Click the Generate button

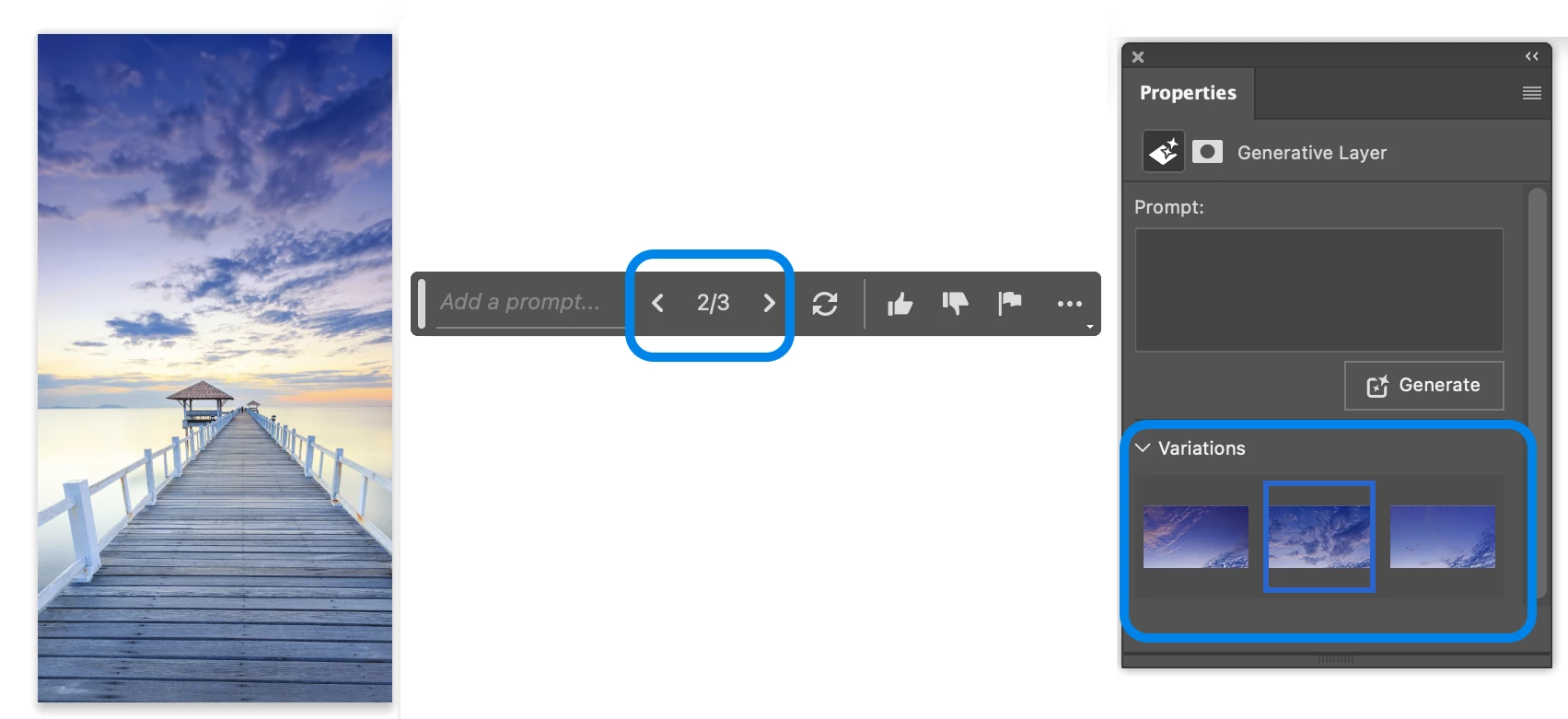pos(1423,385)
